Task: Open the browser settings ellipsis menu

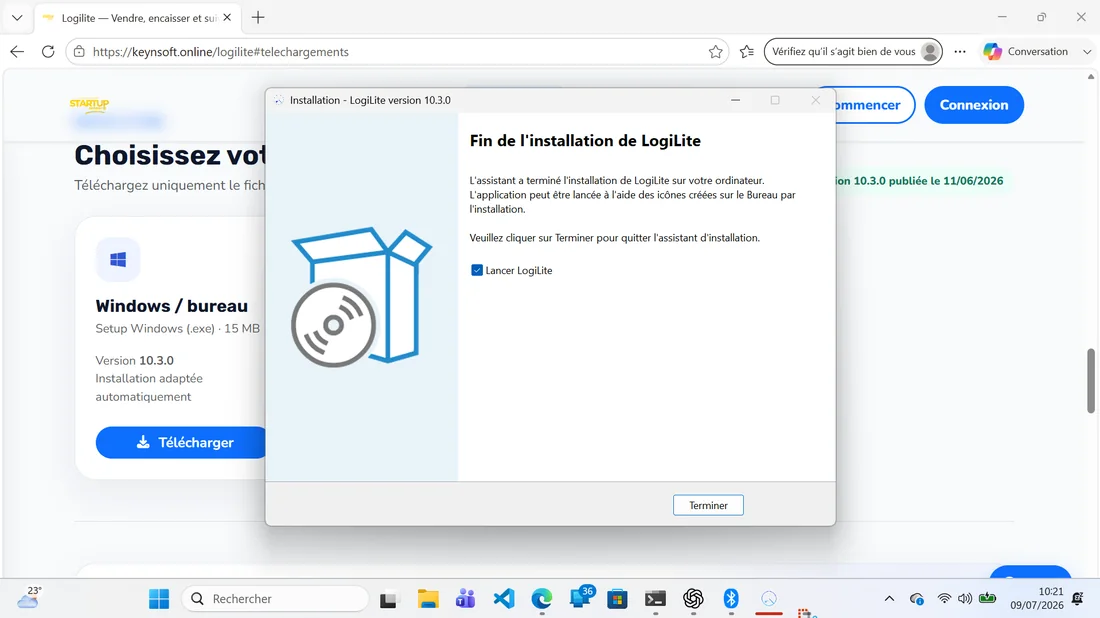Action: (960, 51)
